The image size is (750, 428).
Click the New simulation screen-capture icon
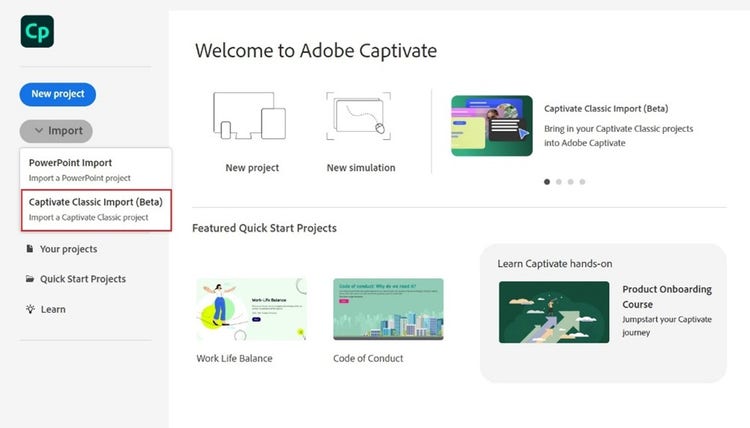(359, 116)
